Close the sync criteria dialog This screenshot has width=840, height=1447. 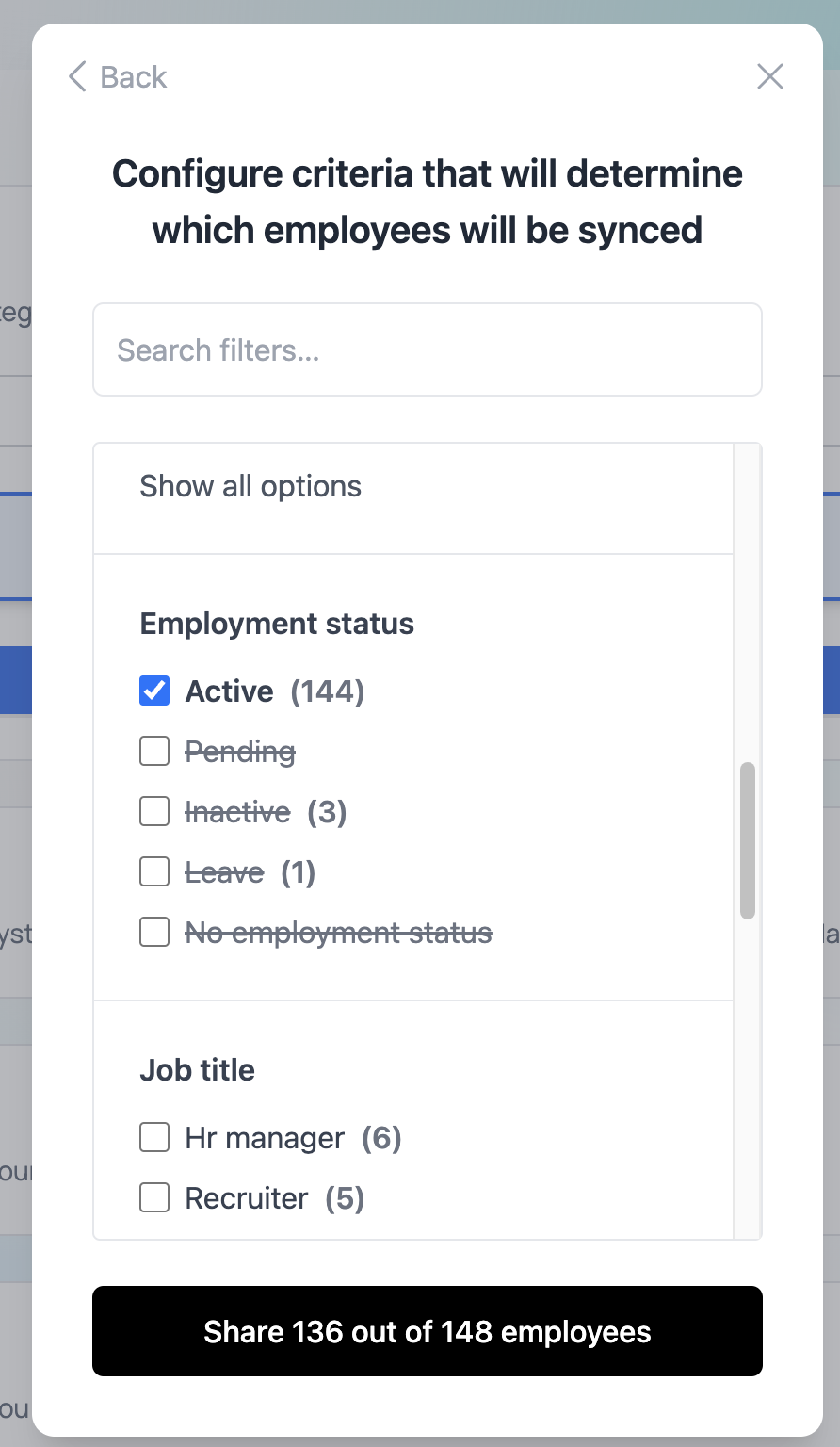[x=770, y=77]
